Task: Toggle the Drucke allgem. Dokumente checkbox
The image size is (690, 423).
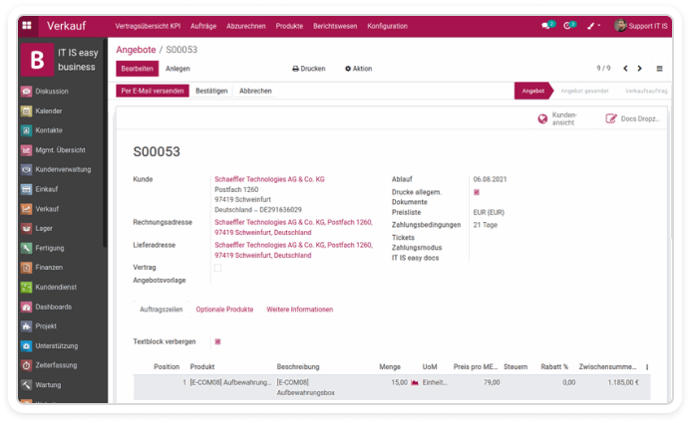Action: (477, 192)
